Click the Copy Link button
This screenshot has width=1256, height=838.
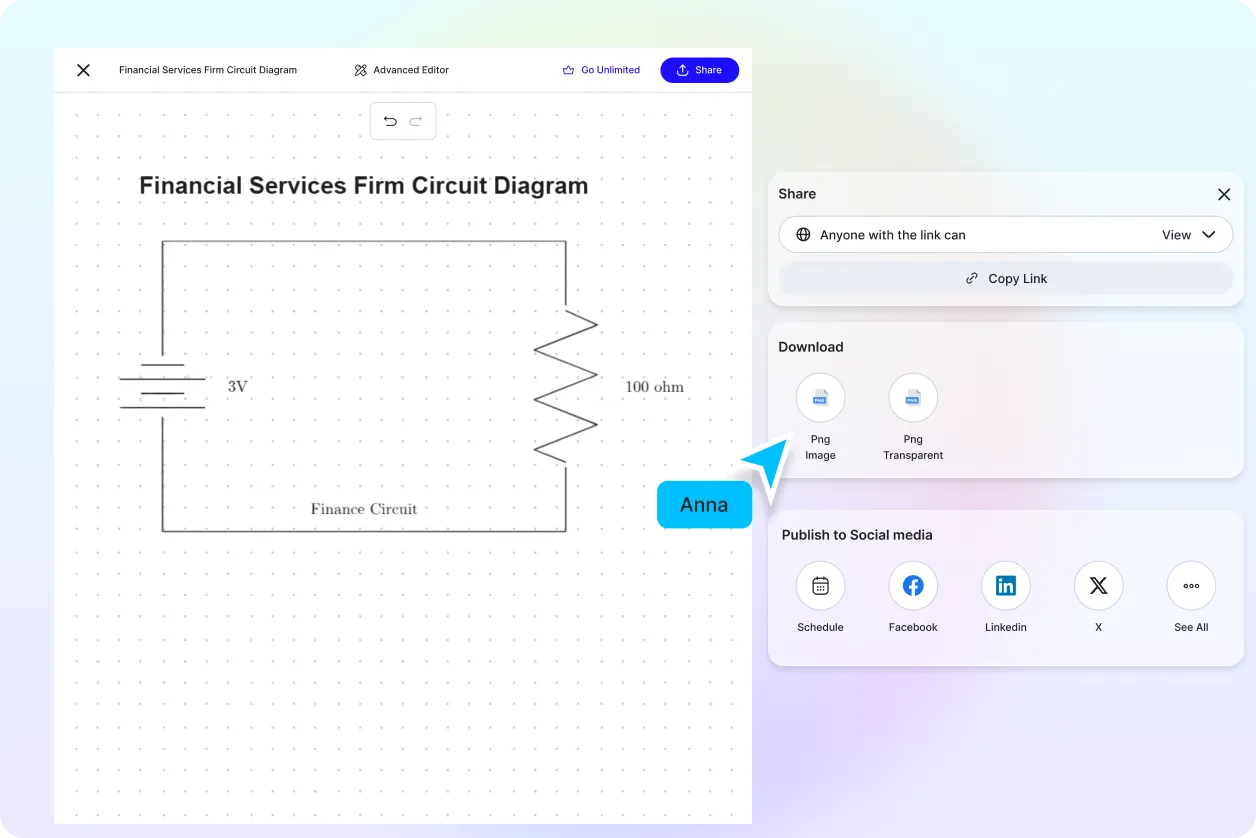(x=1006, y=279)
